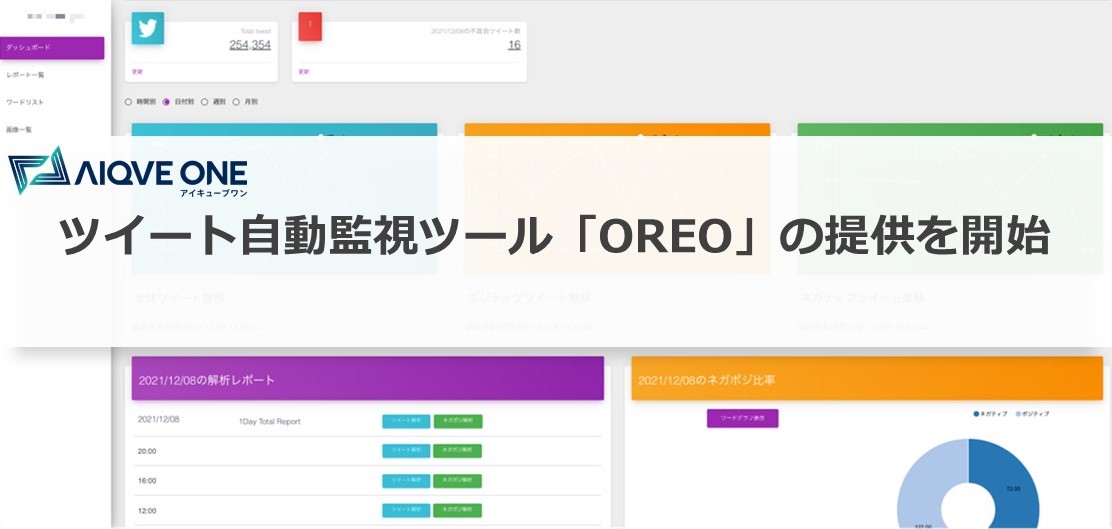Click 更新 link under 不具合ツイート数 card
The width and height of the screenshot is (1112, 529).
coord(304,72)
